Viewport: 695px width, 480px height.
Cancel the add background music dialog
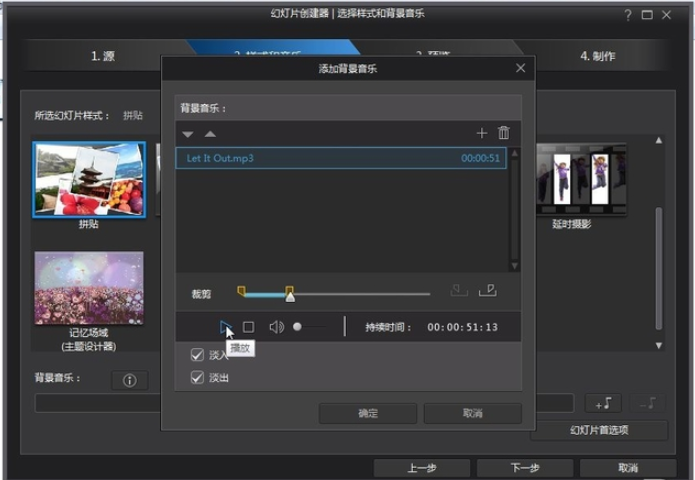point(472,413)
